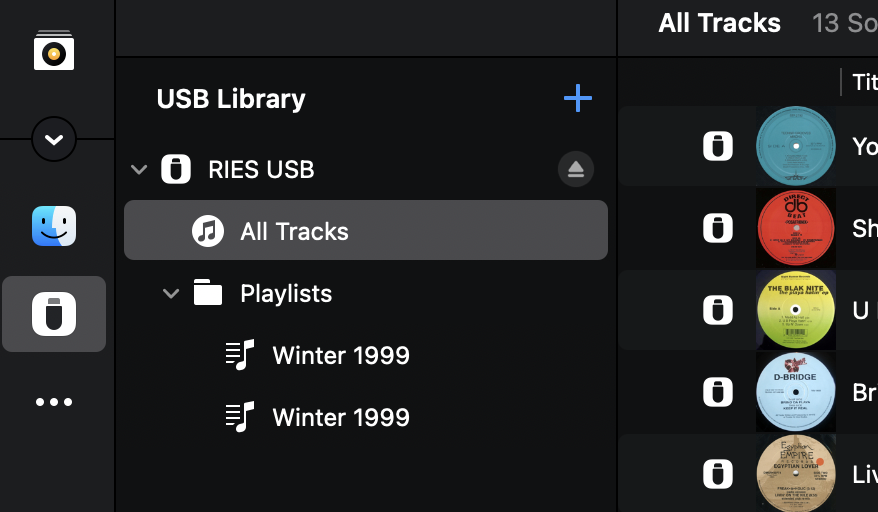
Task: Open the first Winter 1999 playlist
Action: pos(340,356)
